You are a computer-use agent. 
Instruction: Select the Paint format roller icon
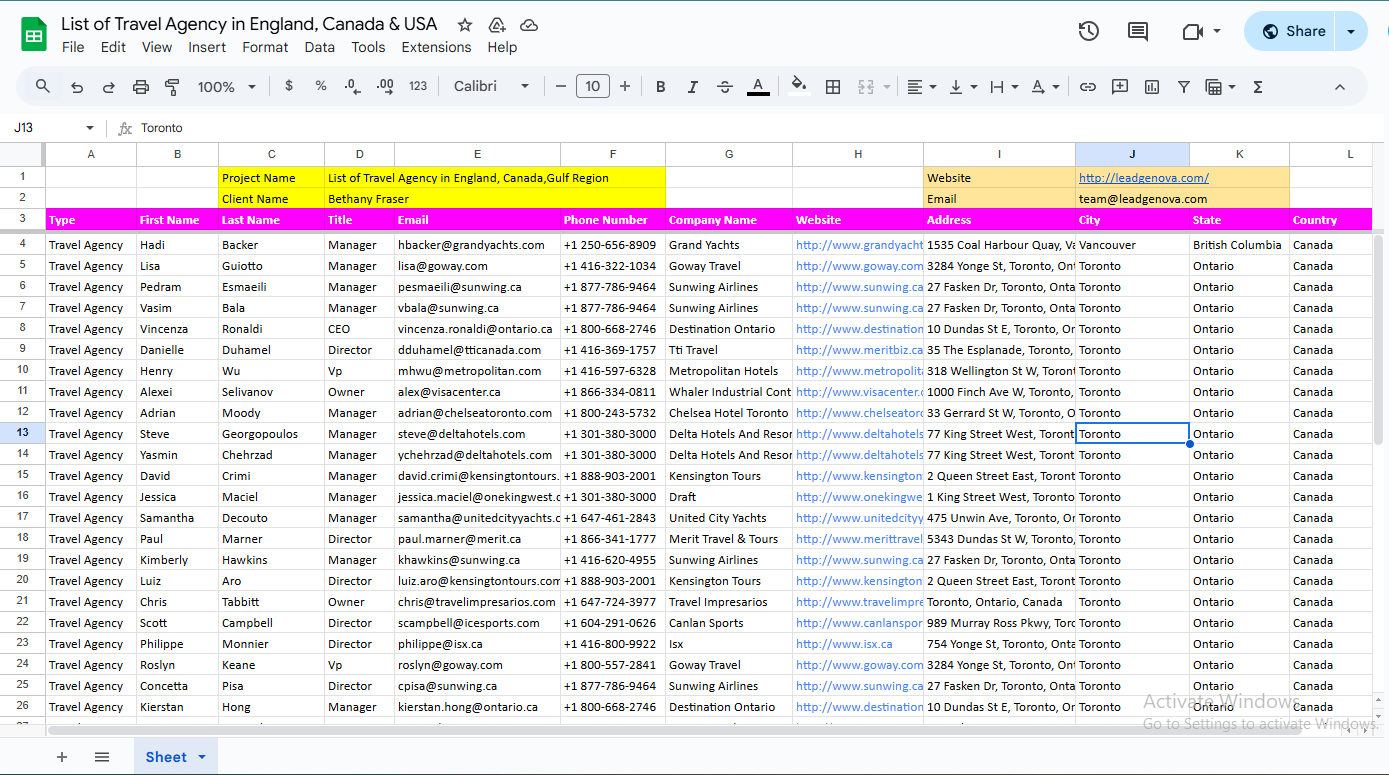pyautogui.click(x=172, y=87)
